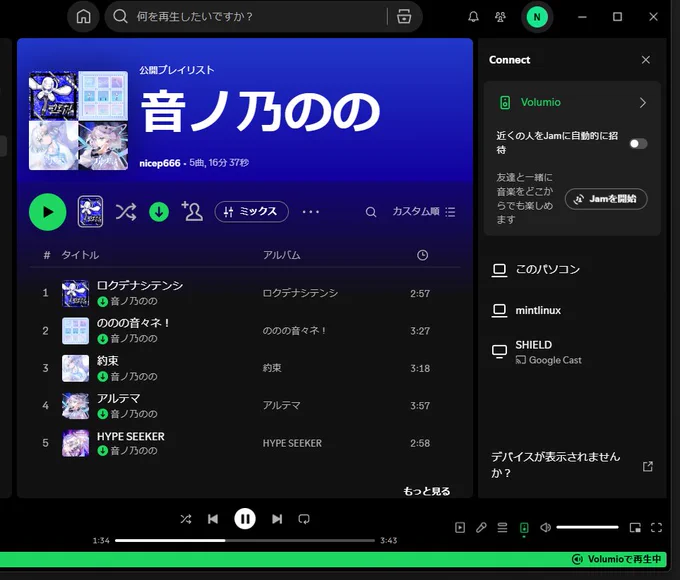Open the nicep666 profile link

(160, 163)
